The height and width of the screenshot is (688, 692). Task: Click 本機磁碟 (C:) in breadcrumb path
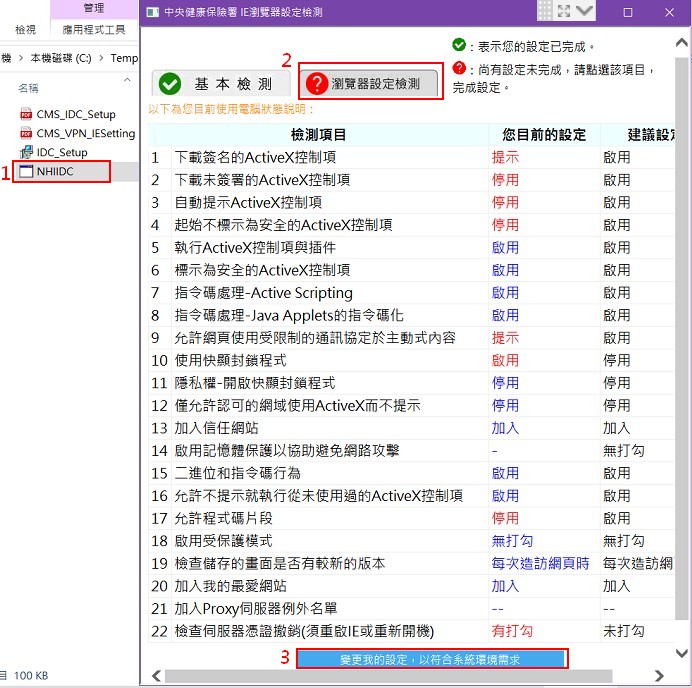pyautogui.click(x=61, y=58)
